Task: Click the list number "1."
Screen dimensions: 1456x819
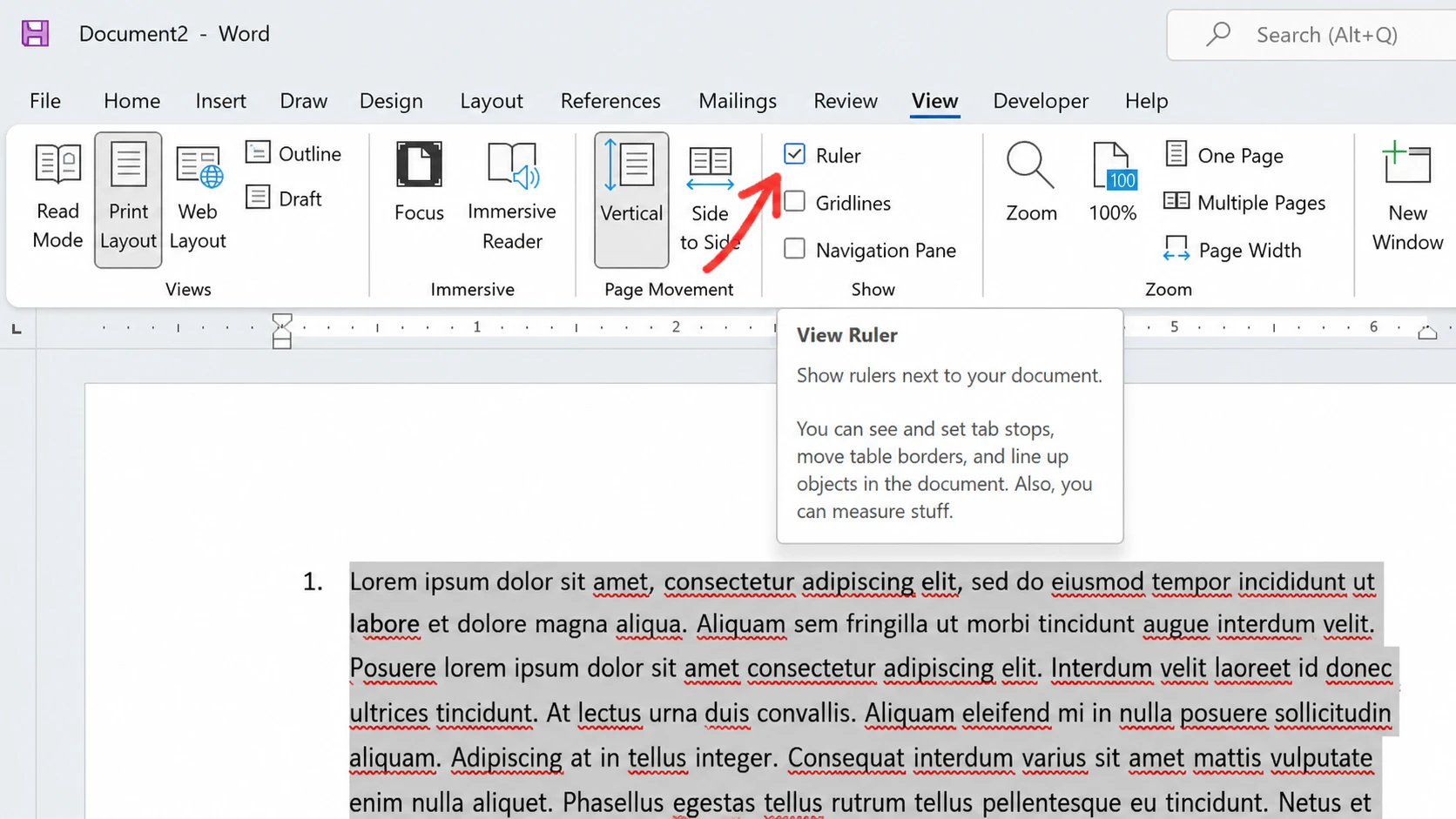Action: pyautogui.click(x=313, y=581)
